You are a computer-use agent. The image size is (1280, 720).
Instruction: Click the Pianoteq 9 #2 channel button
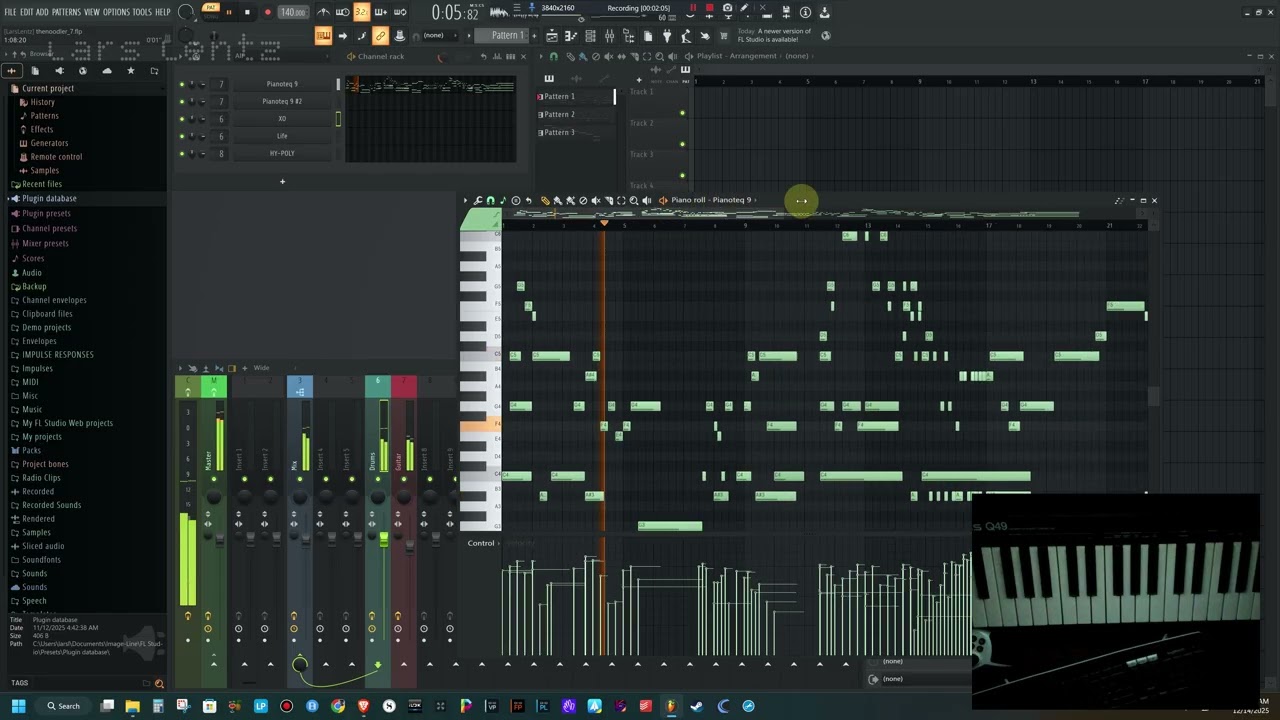click(x=282, y=101)
